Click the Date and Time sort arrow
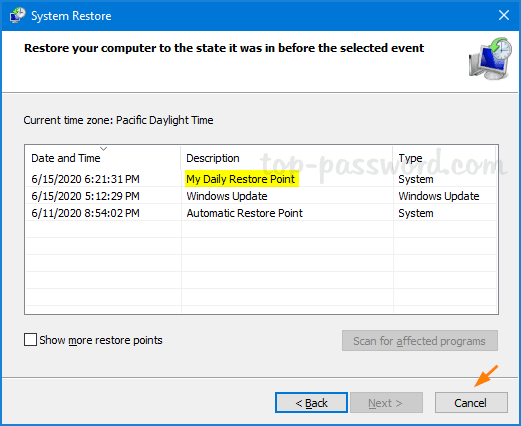Image resolution: width=521 pixels, height=426 pixels. click(x=104, y=149)
